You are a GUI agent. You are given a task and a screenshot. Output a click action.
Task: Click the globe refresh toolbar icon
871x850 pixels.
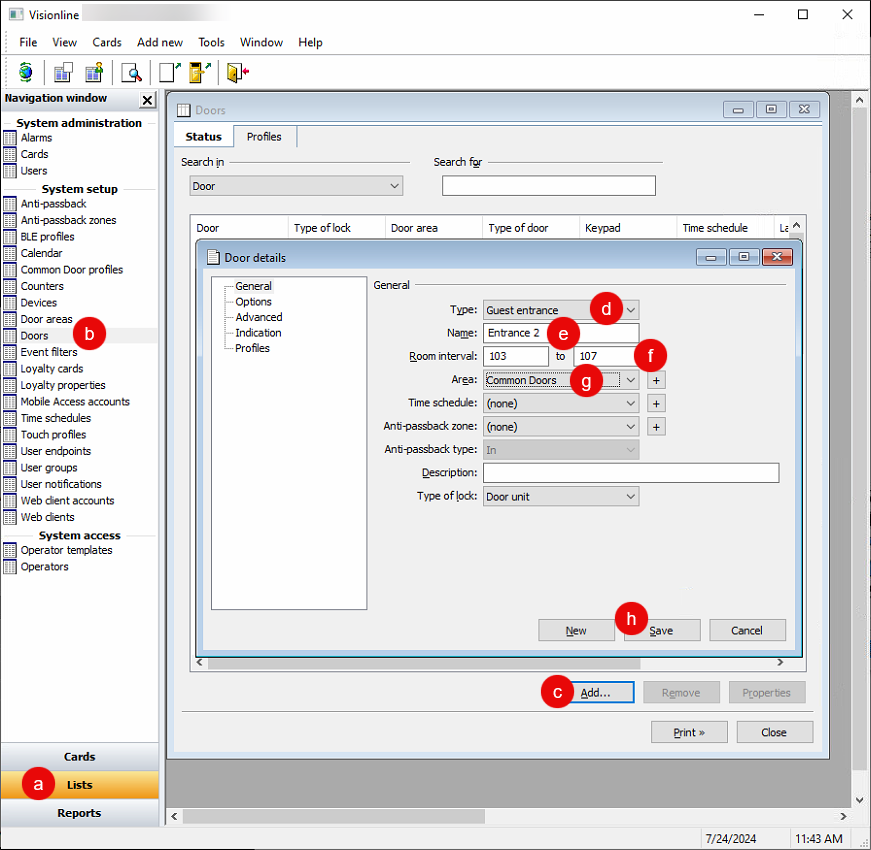click(x=26, y=72)
